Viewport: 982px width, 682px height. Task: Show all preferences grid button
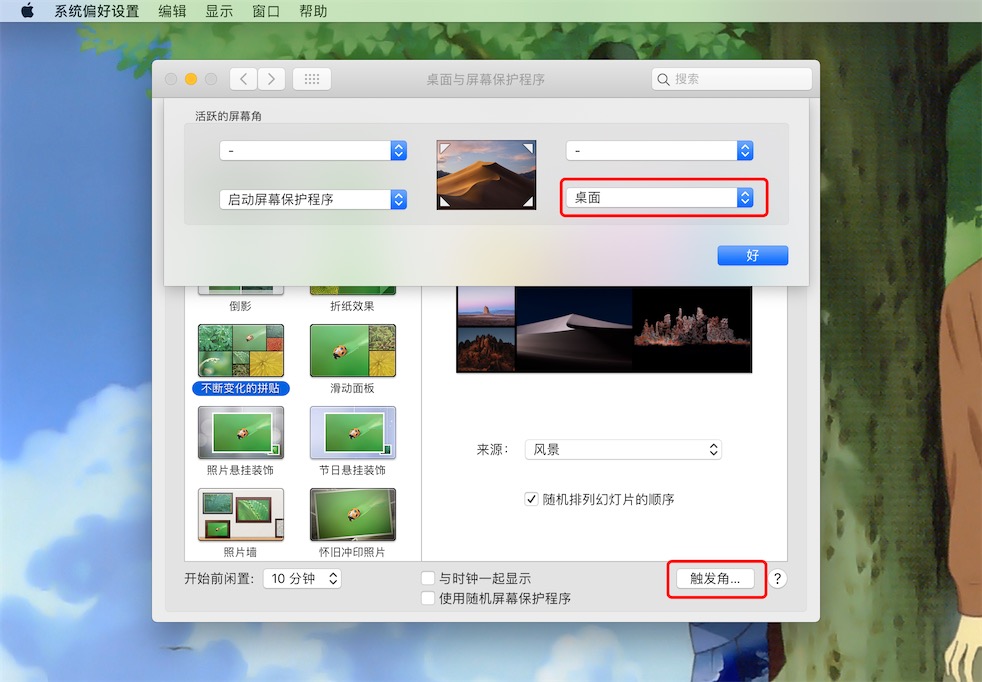tap(312, 79)
